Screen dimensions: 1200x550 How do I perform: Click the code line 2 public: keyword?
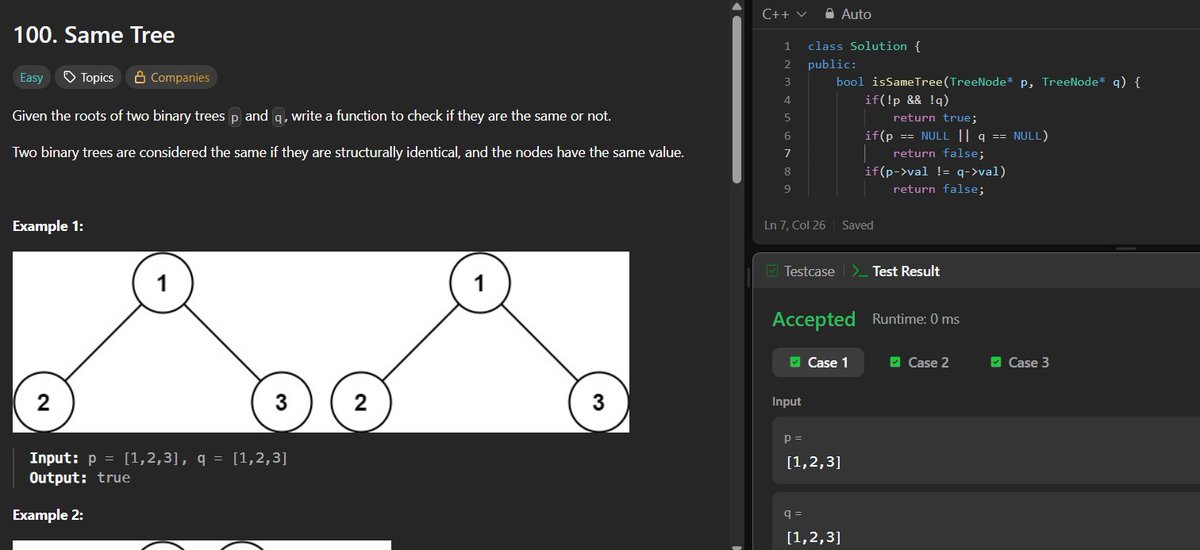(x=832, y=64)
